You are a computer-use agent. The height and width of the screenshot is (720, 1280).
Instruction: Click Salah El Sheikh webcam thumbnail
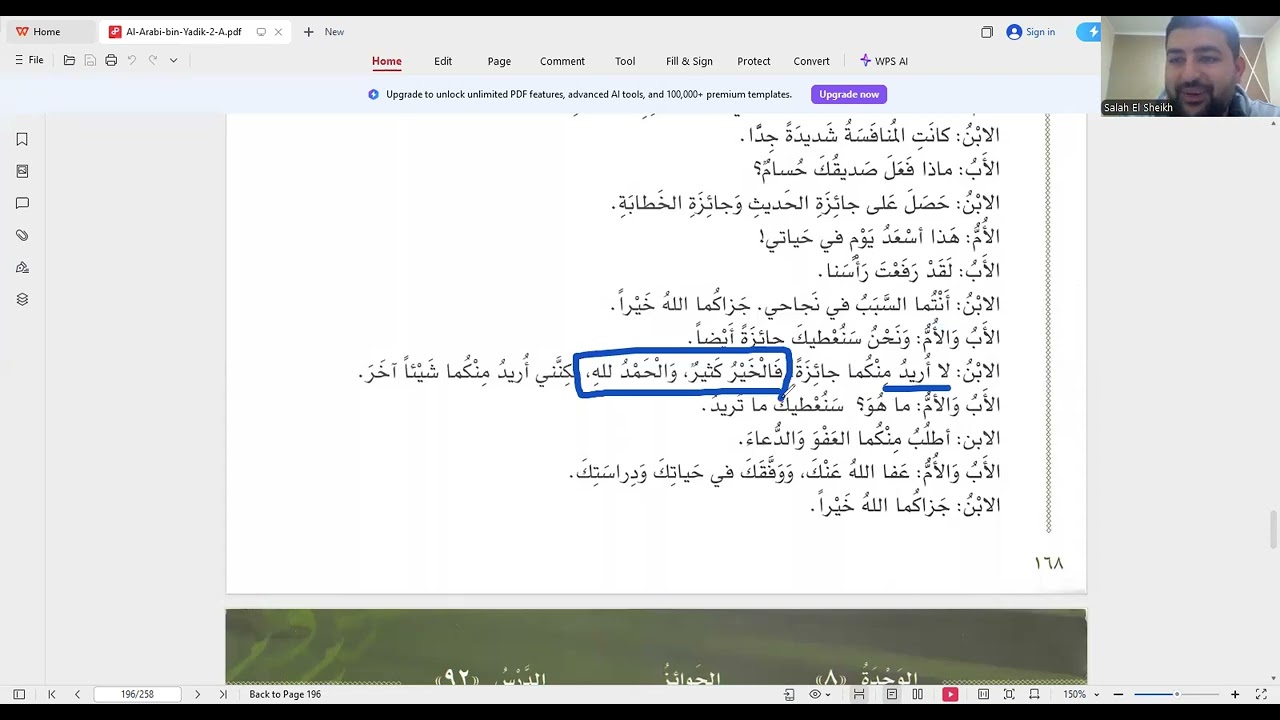click(x=1190, y=66)
